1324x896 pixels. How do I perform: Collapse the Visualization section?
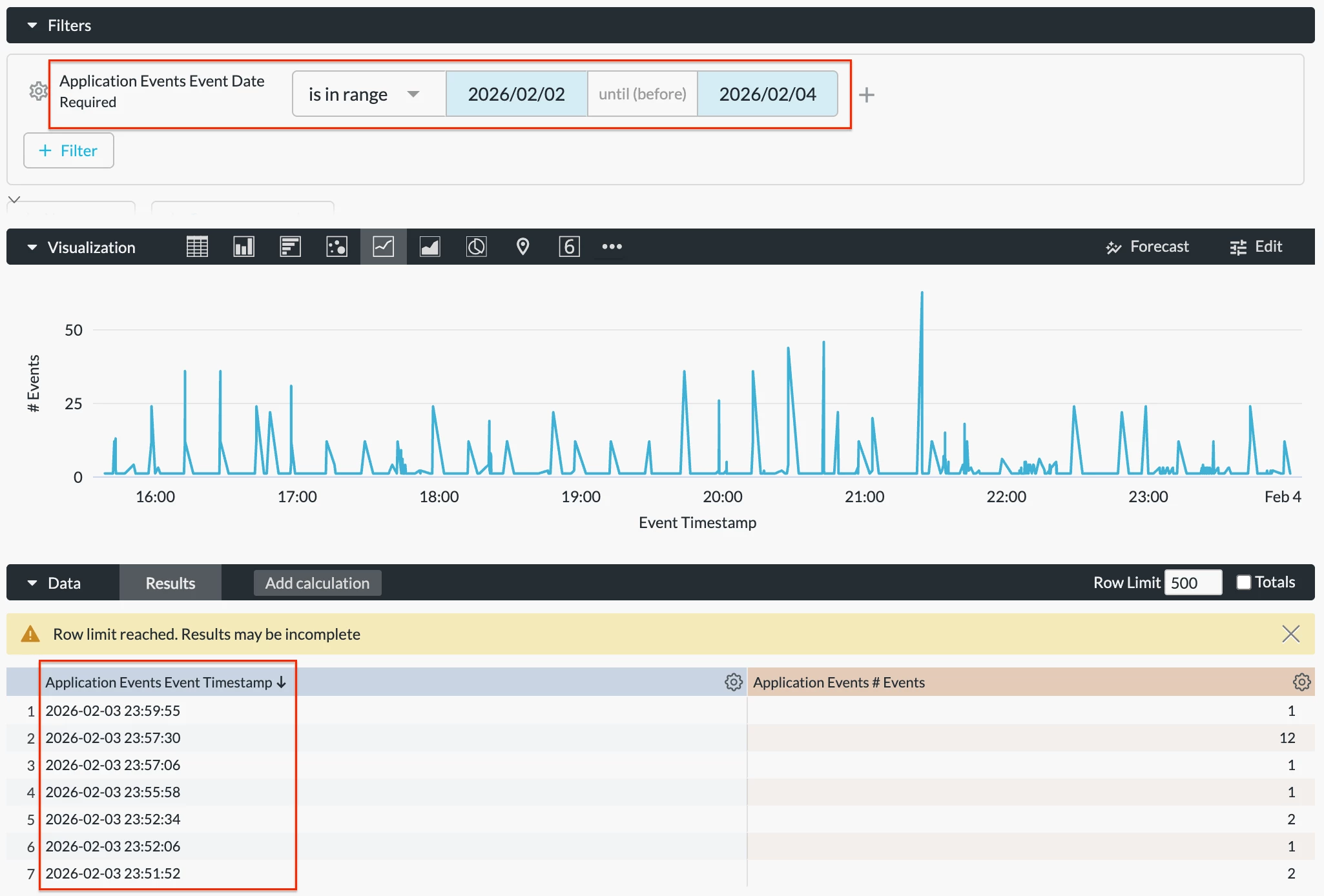coord(32,247)
